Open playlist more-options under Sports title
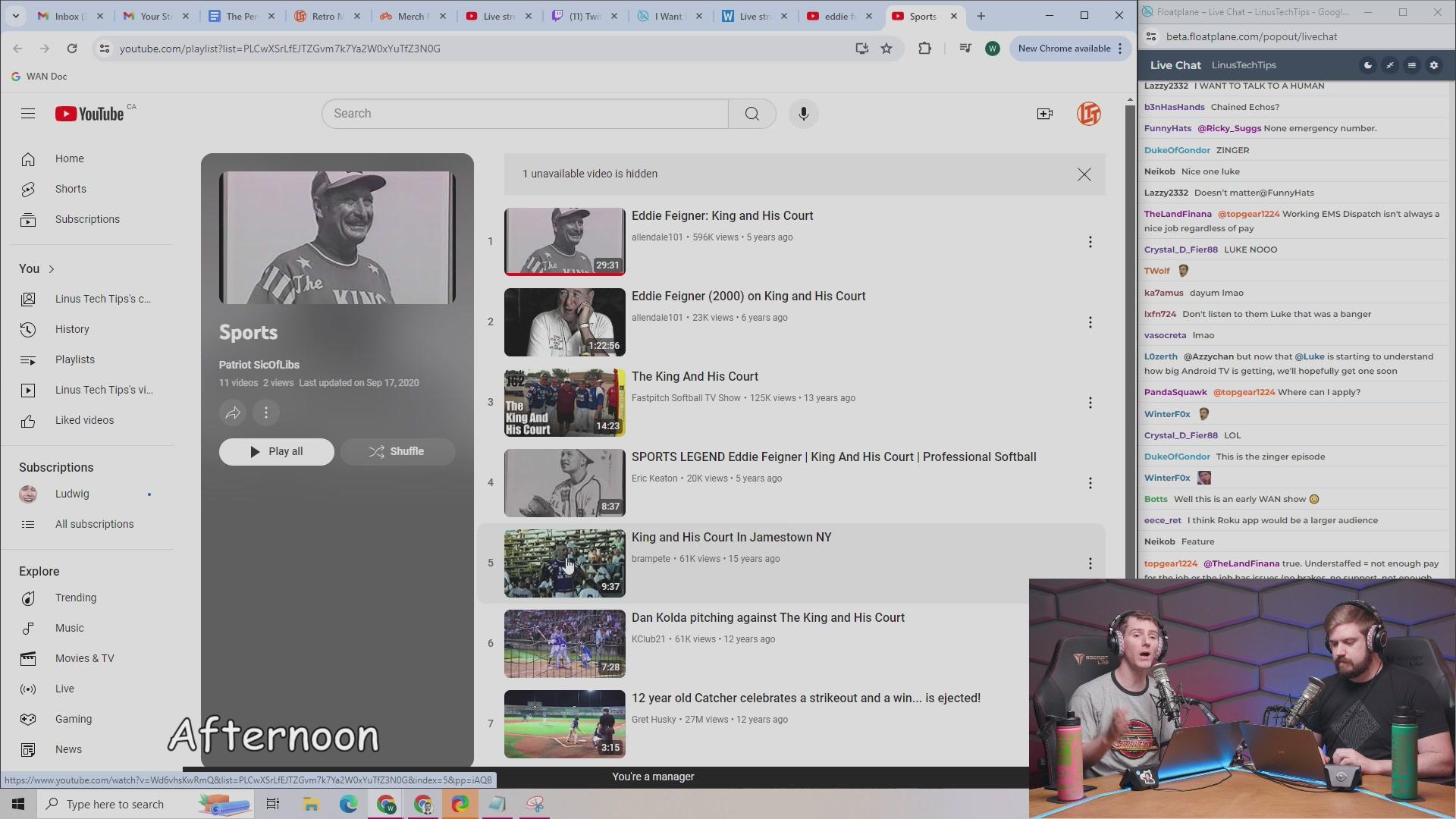This screenshot has width=1456, height=819. pos(266,413)
